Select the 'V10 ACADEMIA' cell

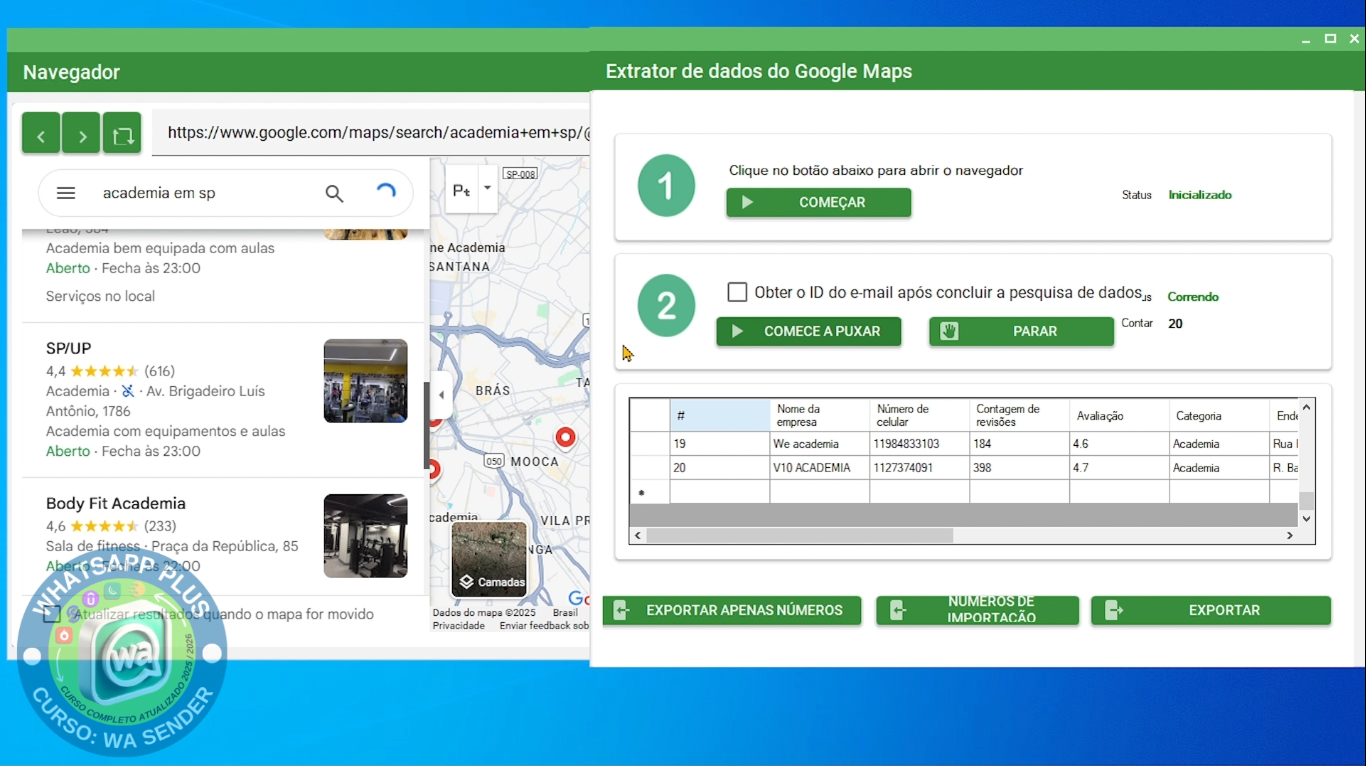[x=820, y=467]
